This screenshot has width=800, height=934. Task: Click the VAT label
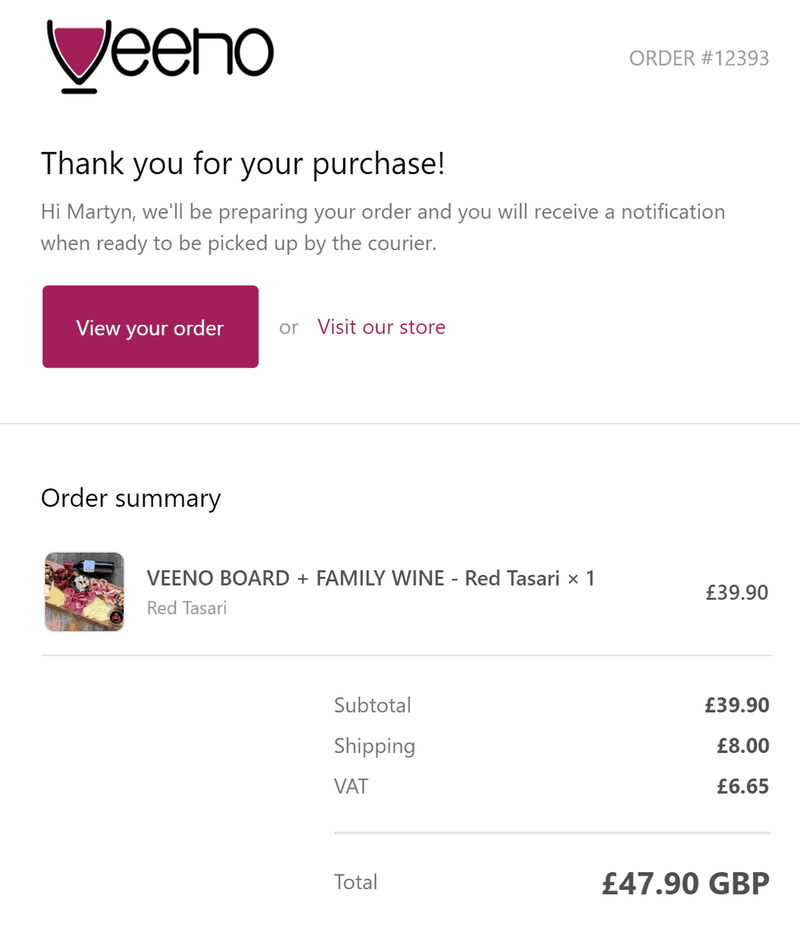(x=351, y=787)
